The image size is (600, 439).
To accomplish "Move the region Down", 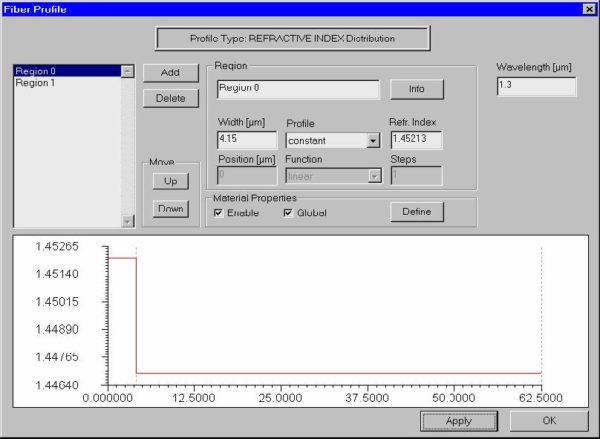I will point(171,209).
